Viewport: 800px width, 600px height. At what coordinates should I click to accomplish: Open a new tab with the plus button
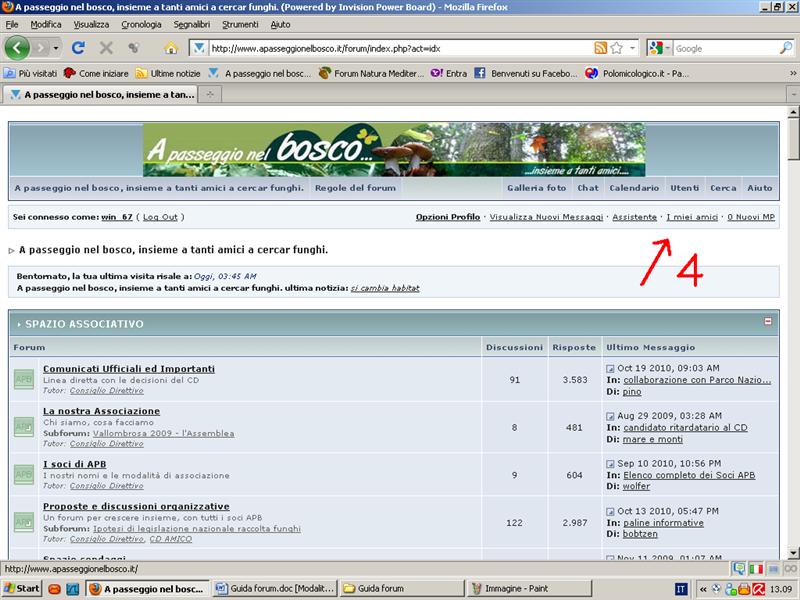(x=210, y=94)
